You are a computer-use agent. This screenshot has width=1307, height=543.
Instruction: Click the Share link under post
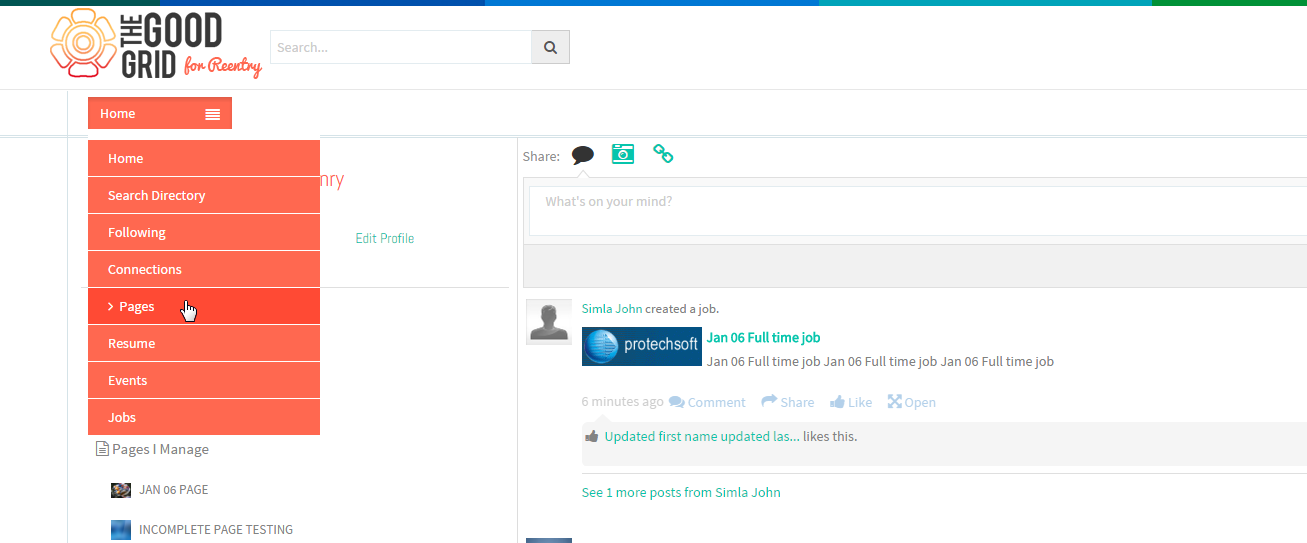coord(797,402)
